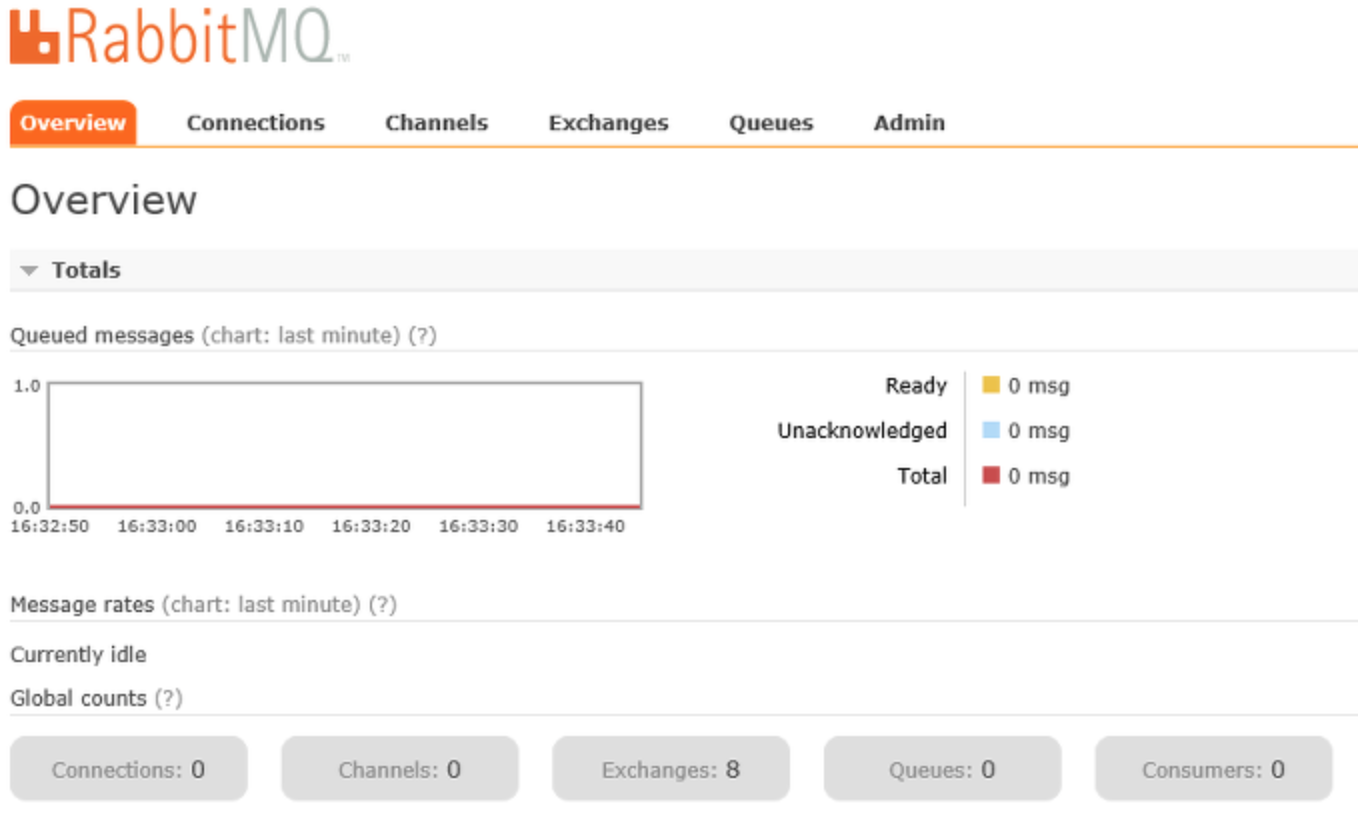Click the chart's 1.0 axis label
Viewport: 1372px width, 824px height.
pyautogui.click(x=27, y=385)
